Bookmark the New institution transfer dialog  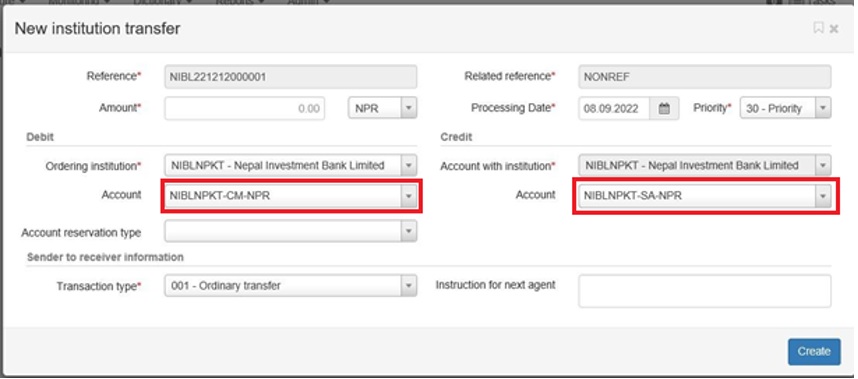pyautogui.click(x=819, y=28)
